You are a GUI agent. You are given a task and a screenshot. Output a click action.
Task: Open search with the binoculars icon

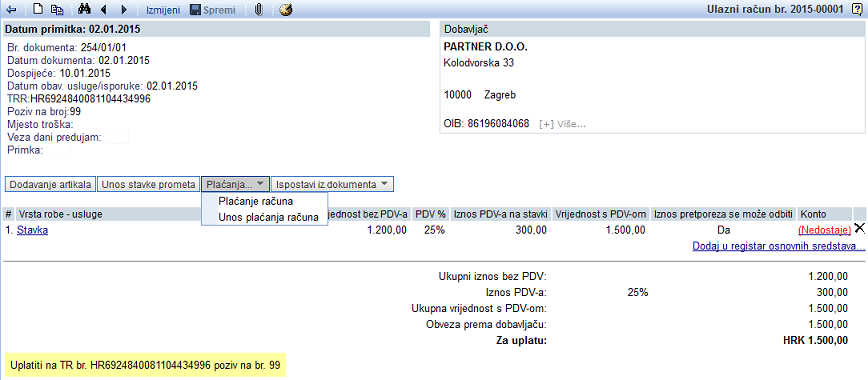(84, 9)
